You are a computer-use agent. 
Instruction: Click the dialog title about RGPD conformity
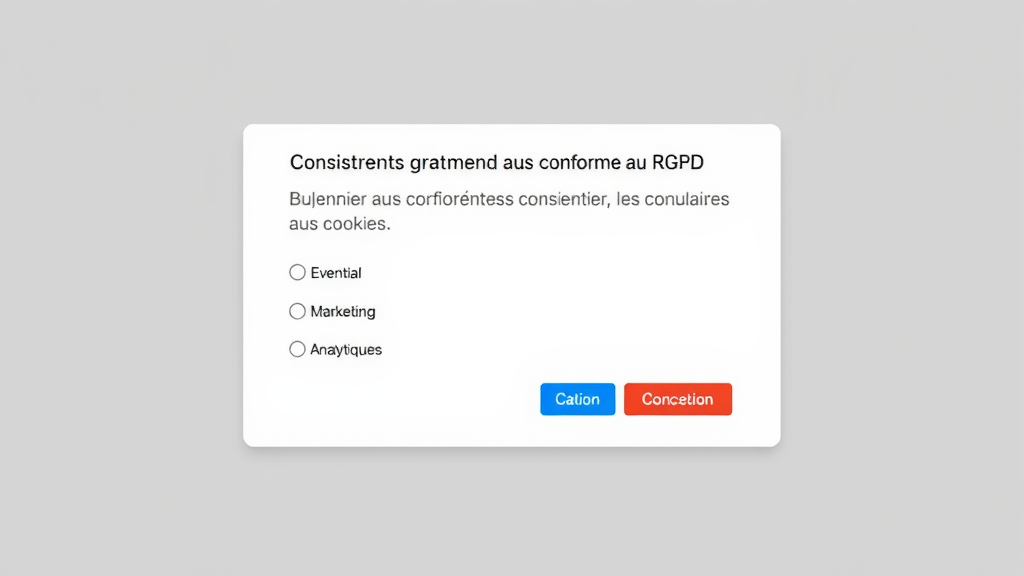click(x=496, y=162)
